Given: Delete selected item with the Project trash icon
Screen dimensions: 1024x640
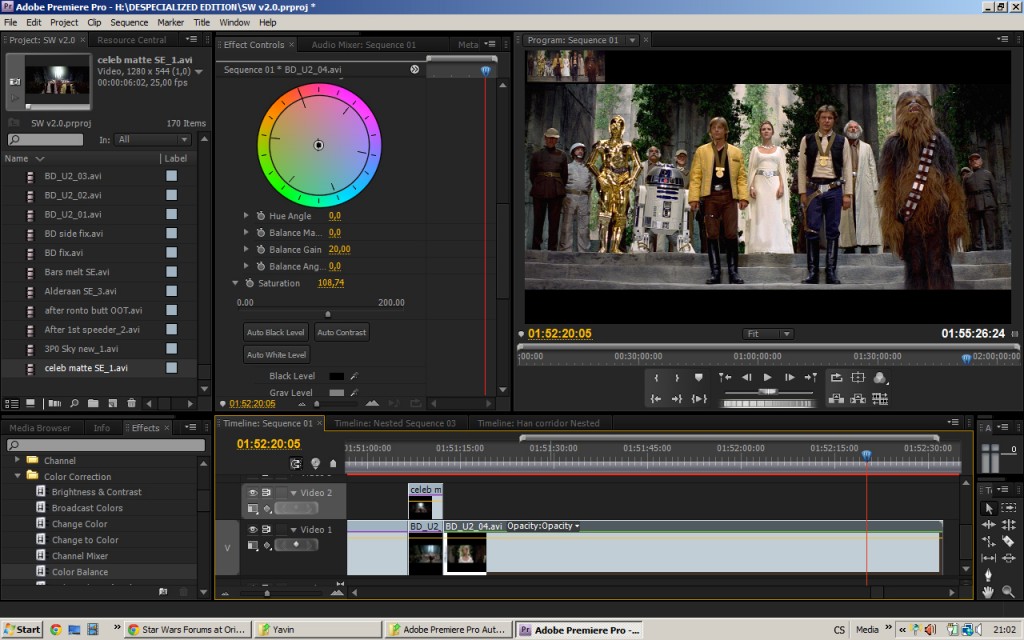Looking at the screenshot, I should tap(131, 403).
